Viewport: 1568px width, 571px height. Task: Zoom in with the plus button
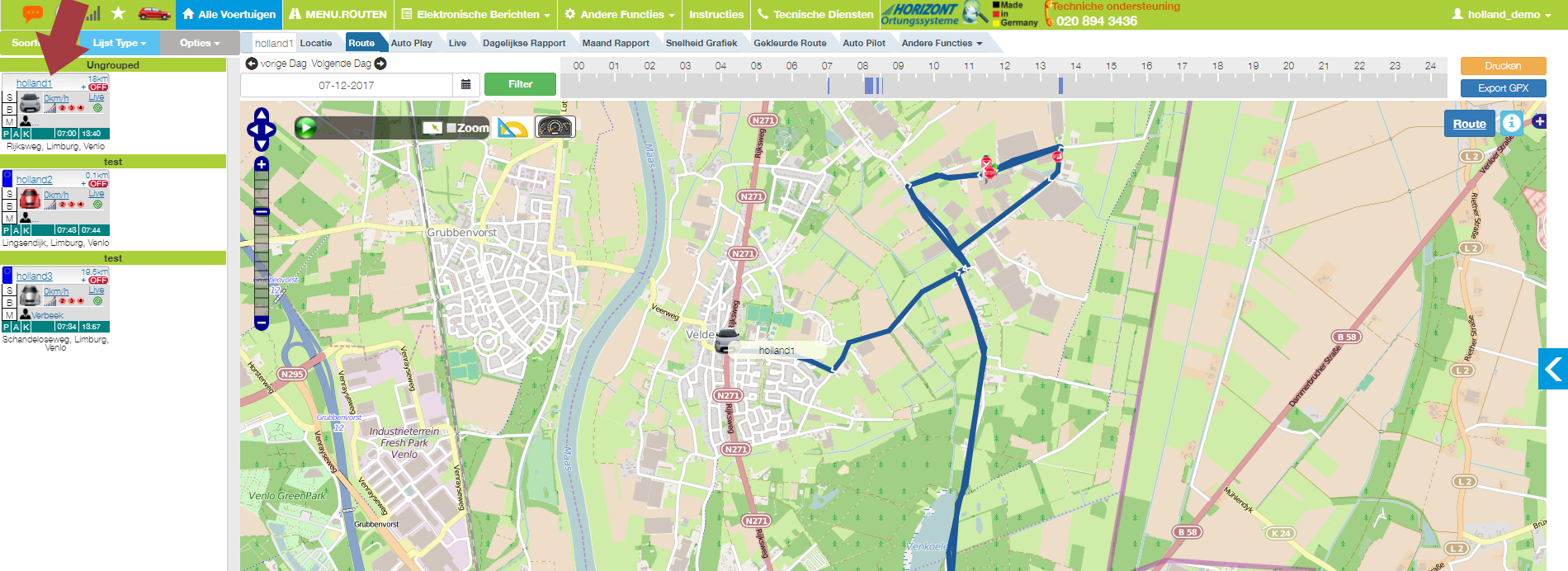click(x=262, y=164)
